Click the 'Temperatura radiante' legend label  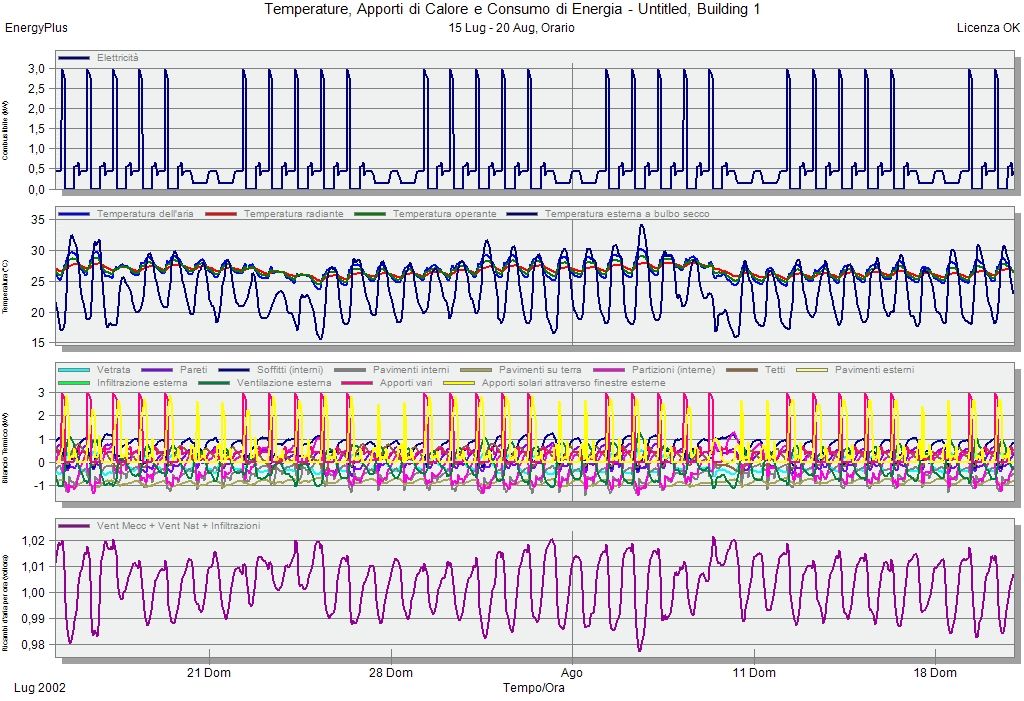click(293, 214)
